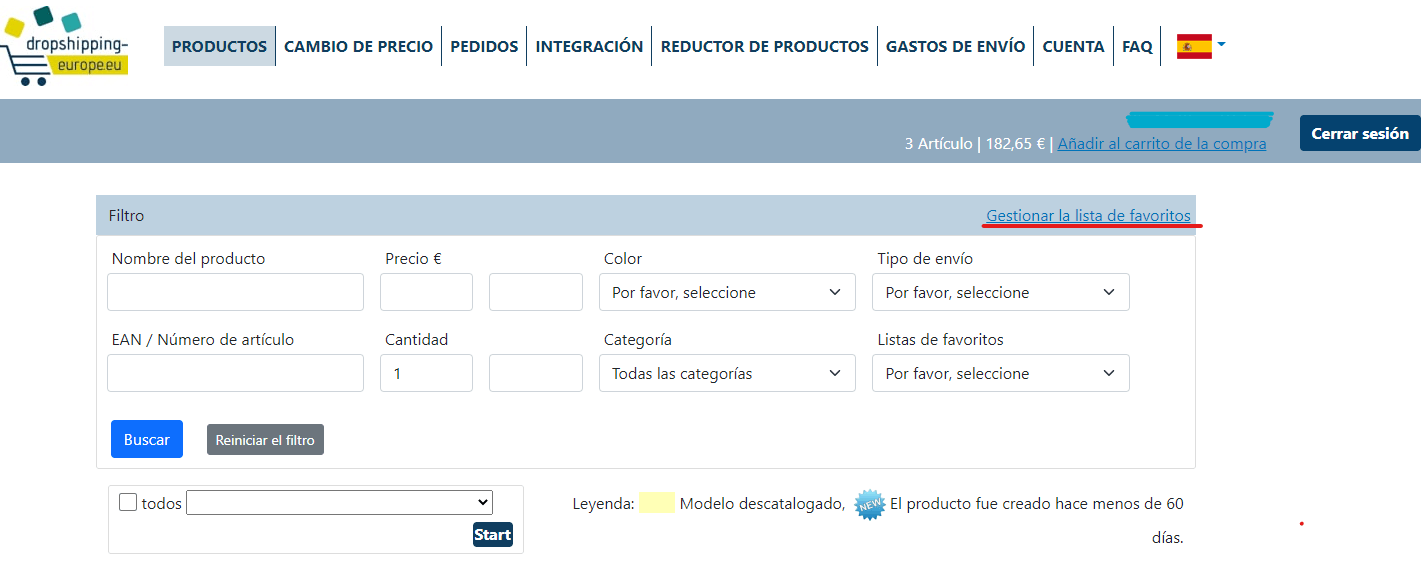Open the PRODUCTOS menu
This screenshot has width=1421, height=575.
tap(219, 46)
